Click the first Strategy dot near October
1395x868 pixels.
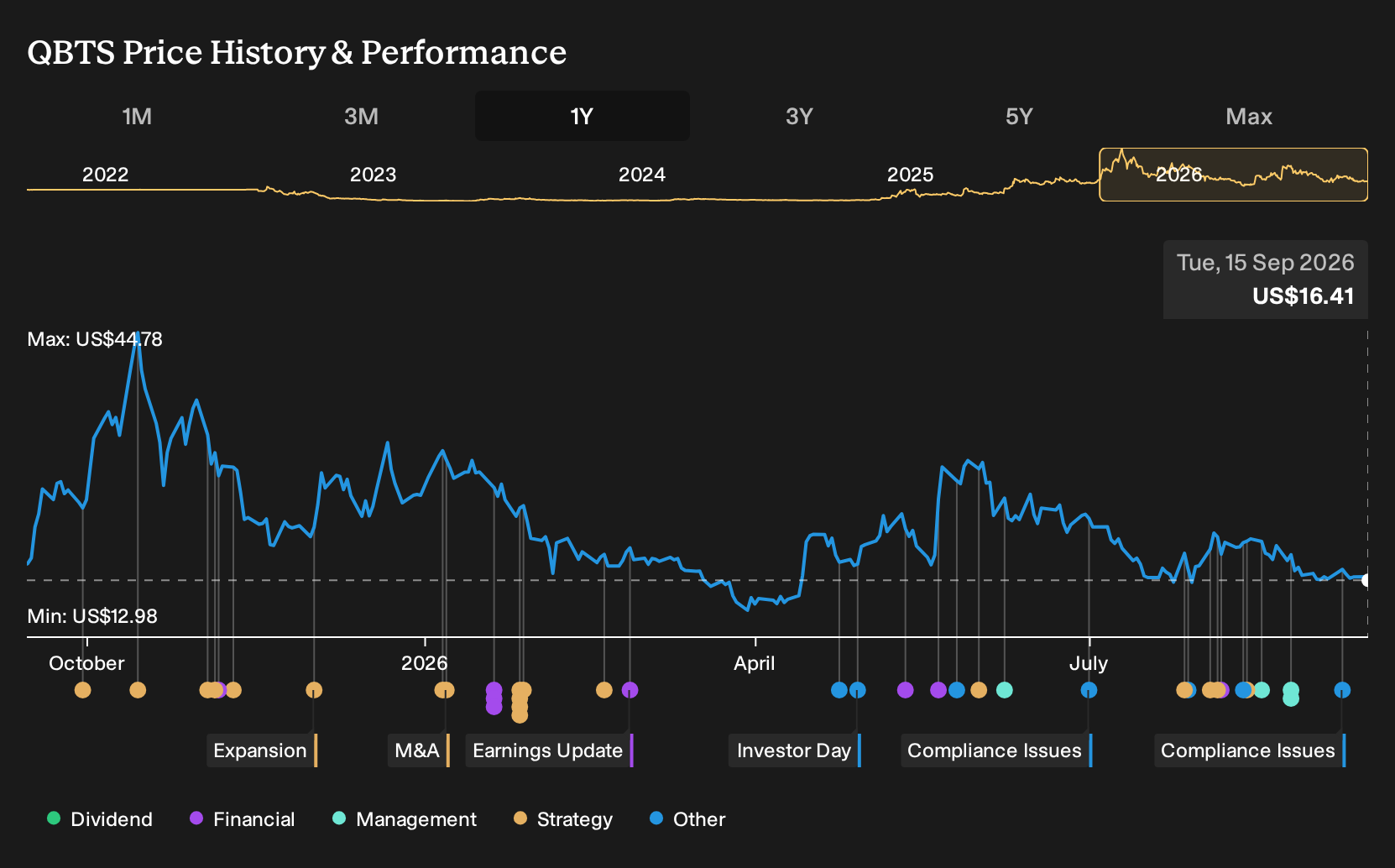pyautogui.click(x=82, y=690)
